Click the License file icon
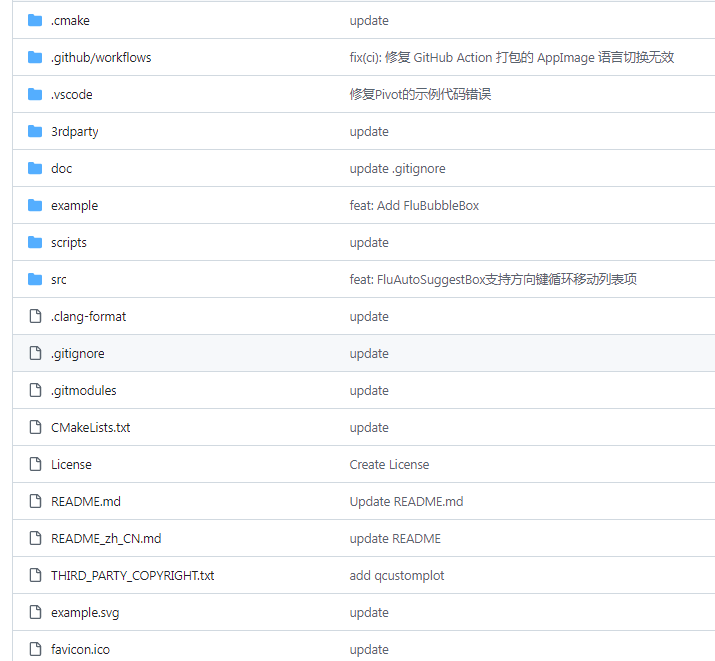 tap(35, 464)
